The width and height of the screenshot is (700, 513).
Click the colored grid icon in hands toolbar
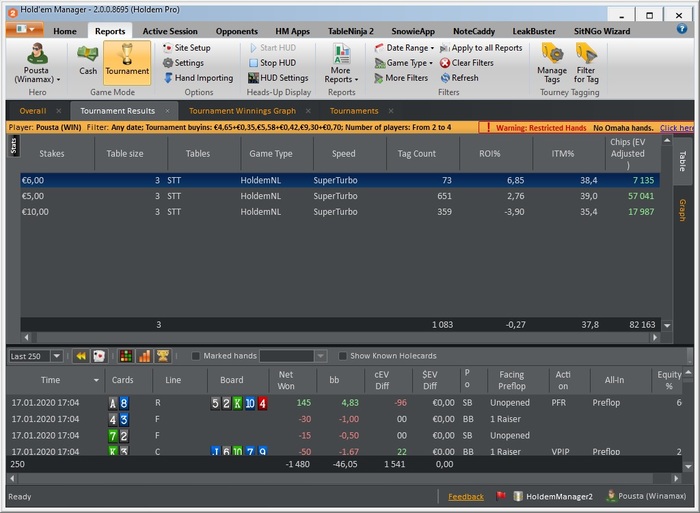[x=126, y=356]
